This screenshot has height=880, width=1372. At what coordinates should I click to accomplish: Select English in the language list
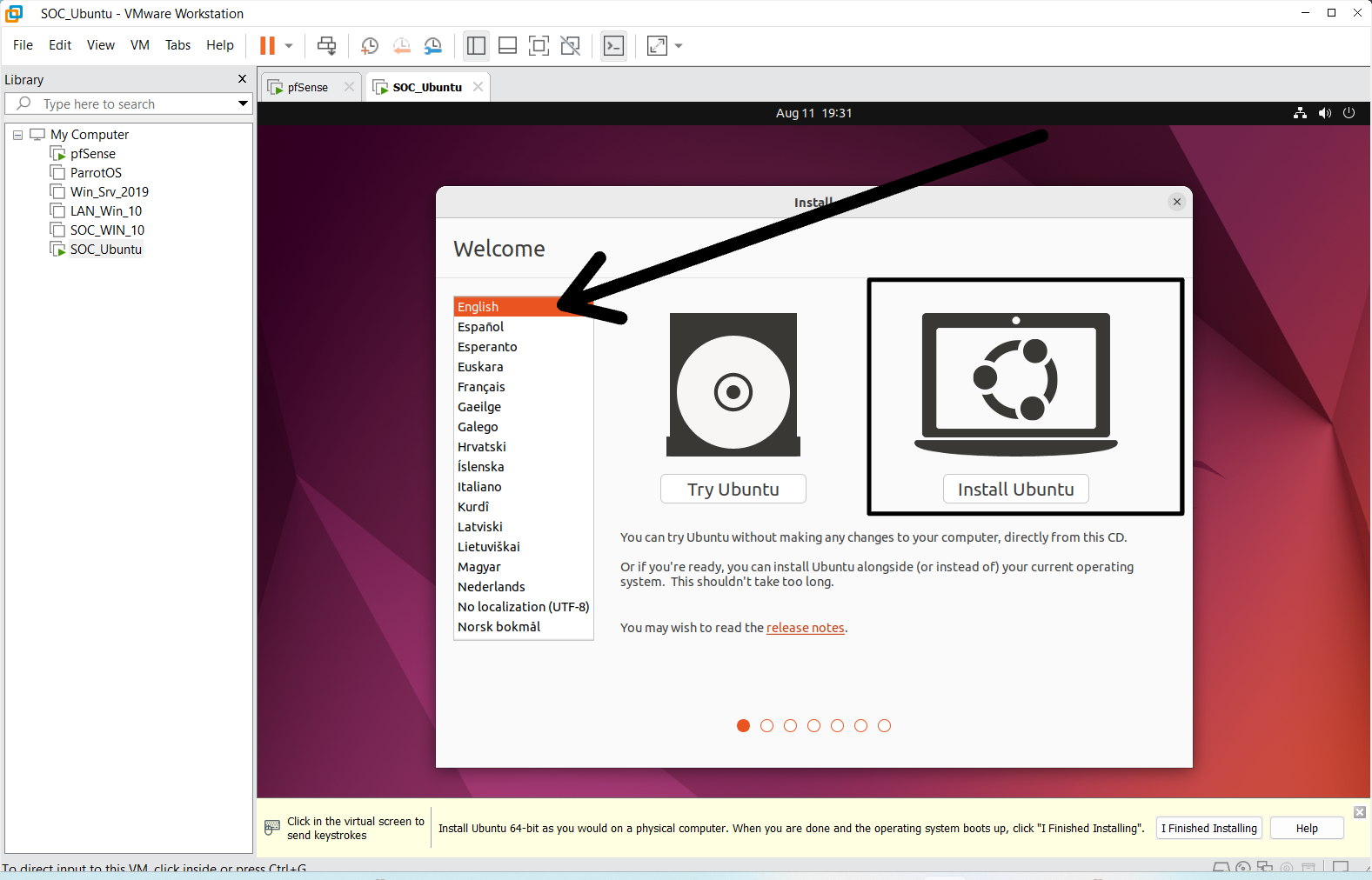[523, 306]
